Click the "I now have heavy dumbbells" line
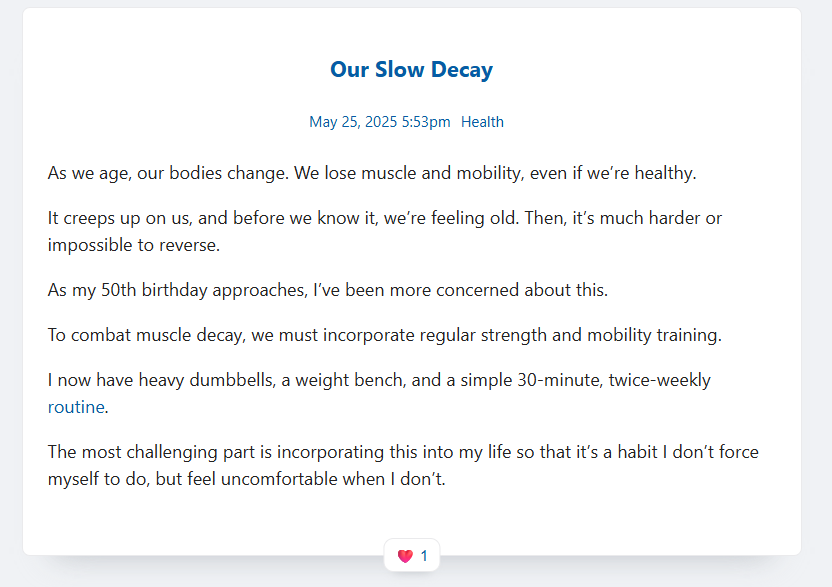The width and height of the screenshot is (832, 587). (x=379, y=380)
